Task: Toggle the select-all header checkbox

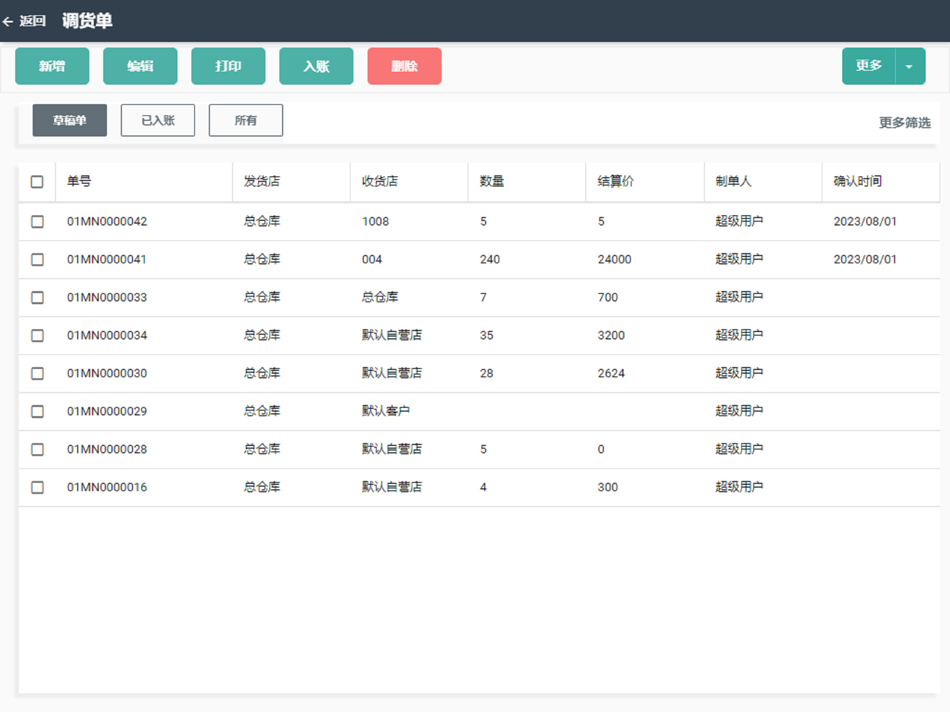Action: (37, 182)
